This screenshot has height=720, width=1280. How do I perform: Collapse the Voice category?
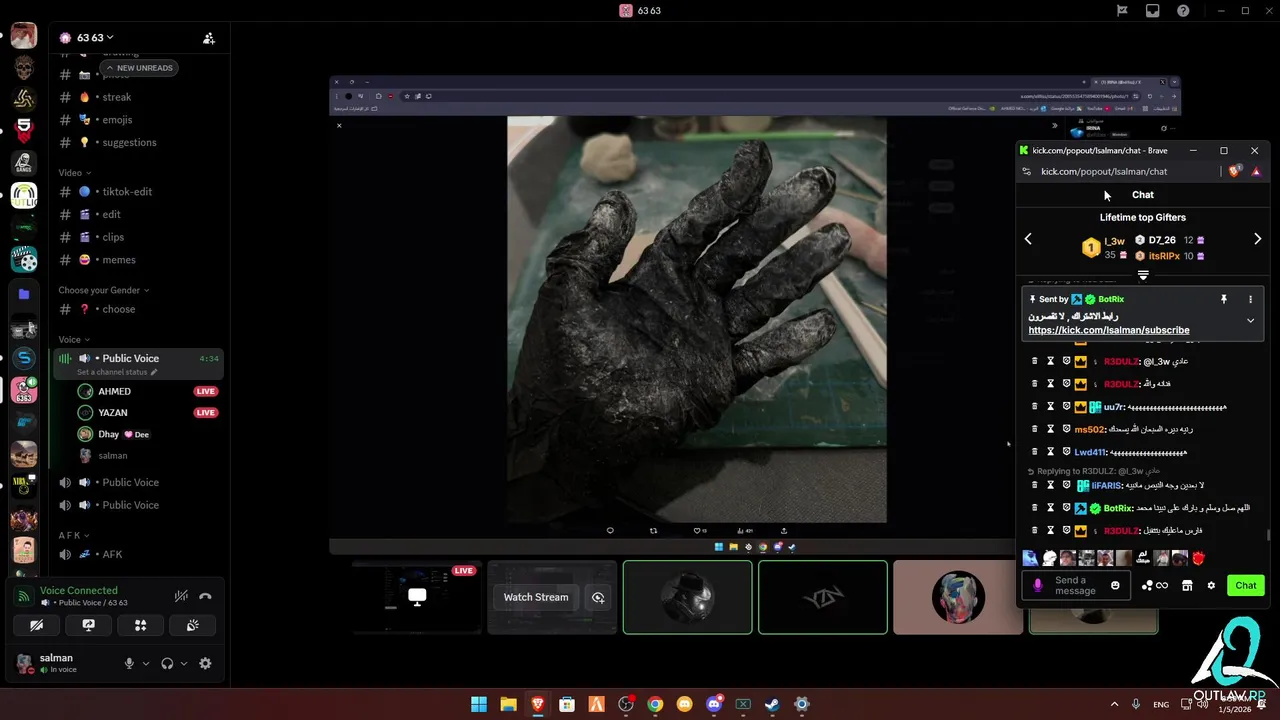pyautogui.click(x=73, y=340)
